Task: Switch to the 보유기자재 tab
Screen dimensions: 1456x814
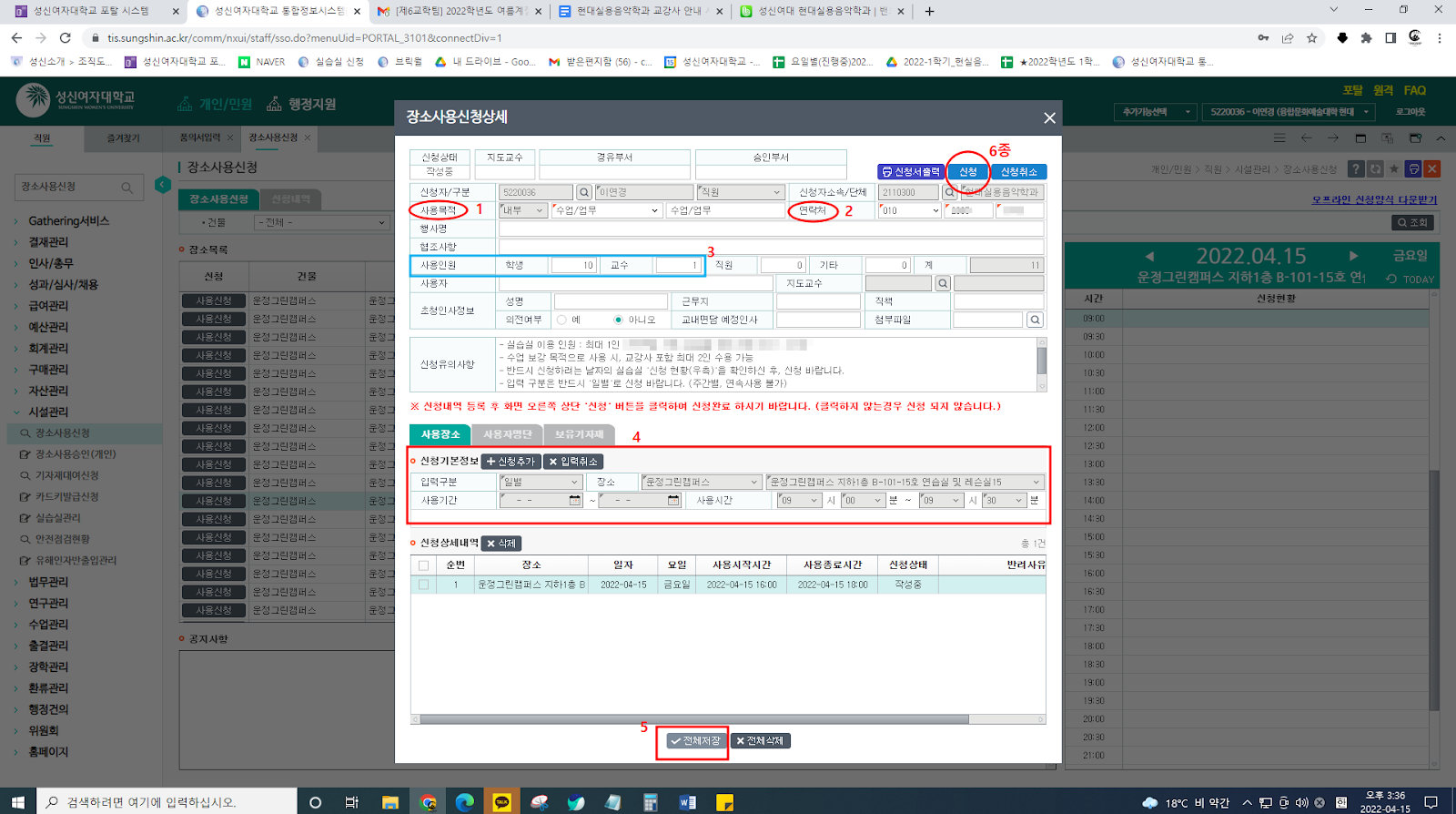Action: [579, 434]
